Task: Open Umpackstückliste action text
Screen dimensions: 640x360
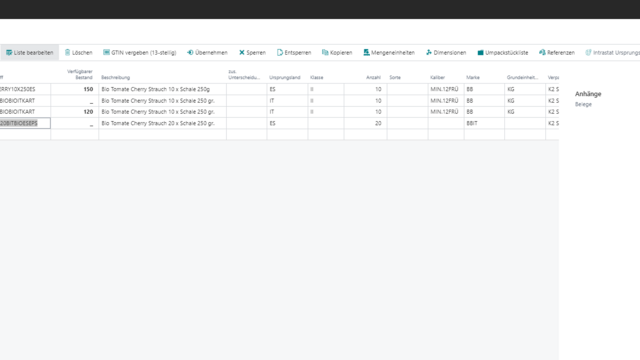Action: (507, 53)
